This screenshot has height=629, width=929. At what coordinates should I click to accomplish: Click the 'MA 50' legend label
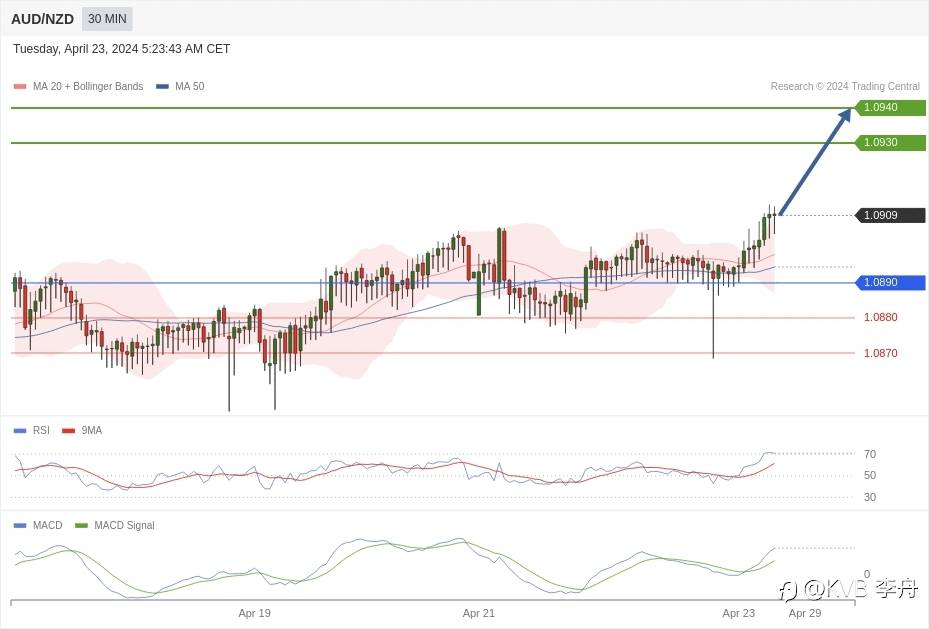[x=190, y=86]
